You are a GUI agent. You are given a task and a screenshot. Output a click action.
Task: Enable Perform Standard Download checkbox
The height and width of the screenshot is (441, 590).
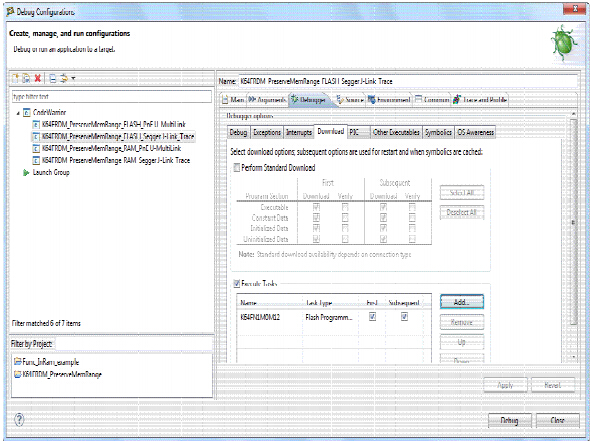(237, 167)
